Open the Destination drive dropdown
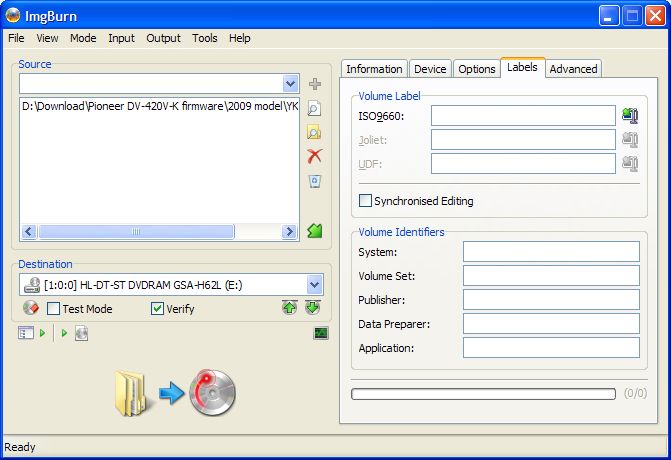Image resolution: width=671 pixels, height=460 pixels. click(315, 285)
